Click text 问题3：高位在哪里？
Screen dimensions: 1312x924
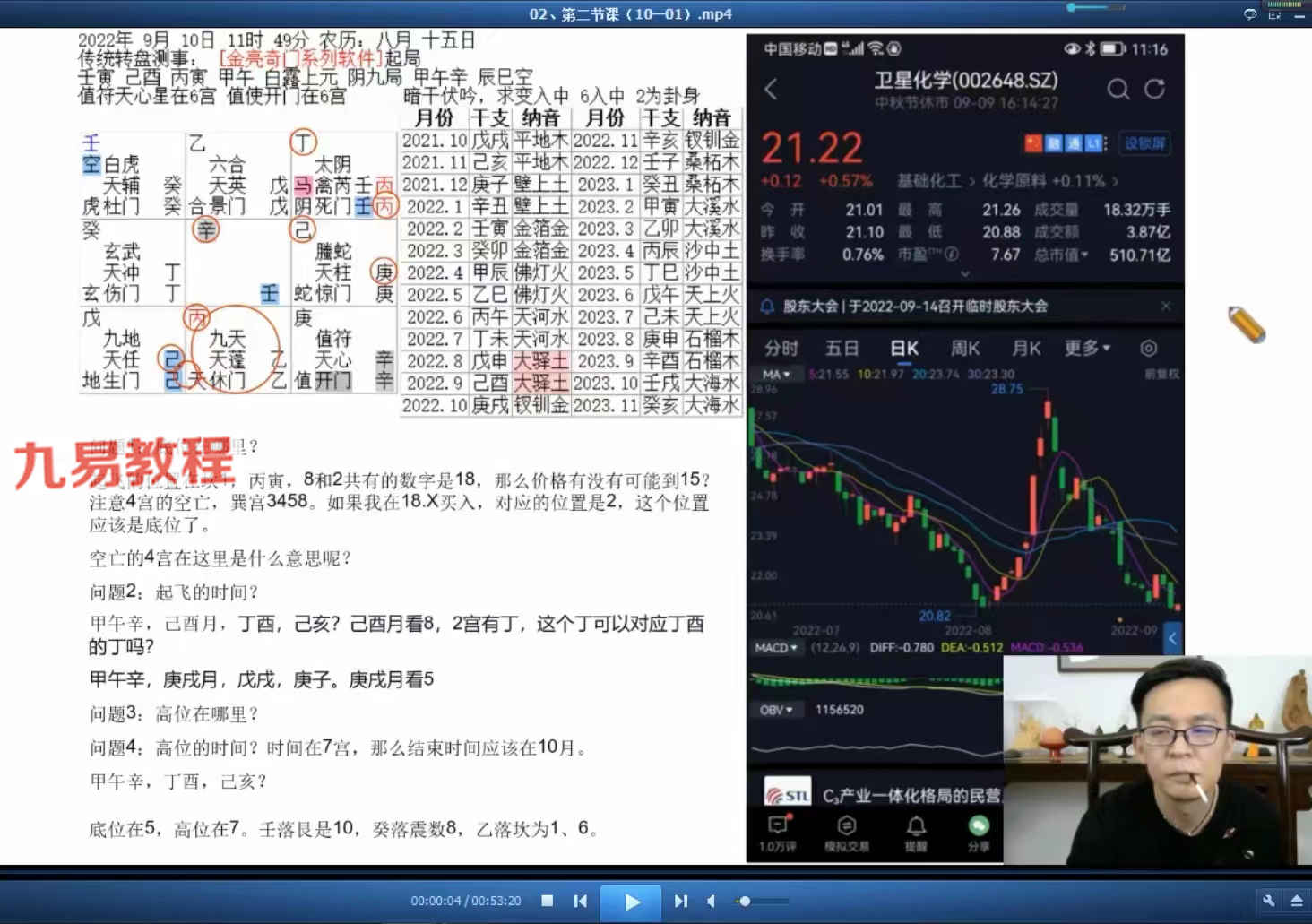(174, 714)
